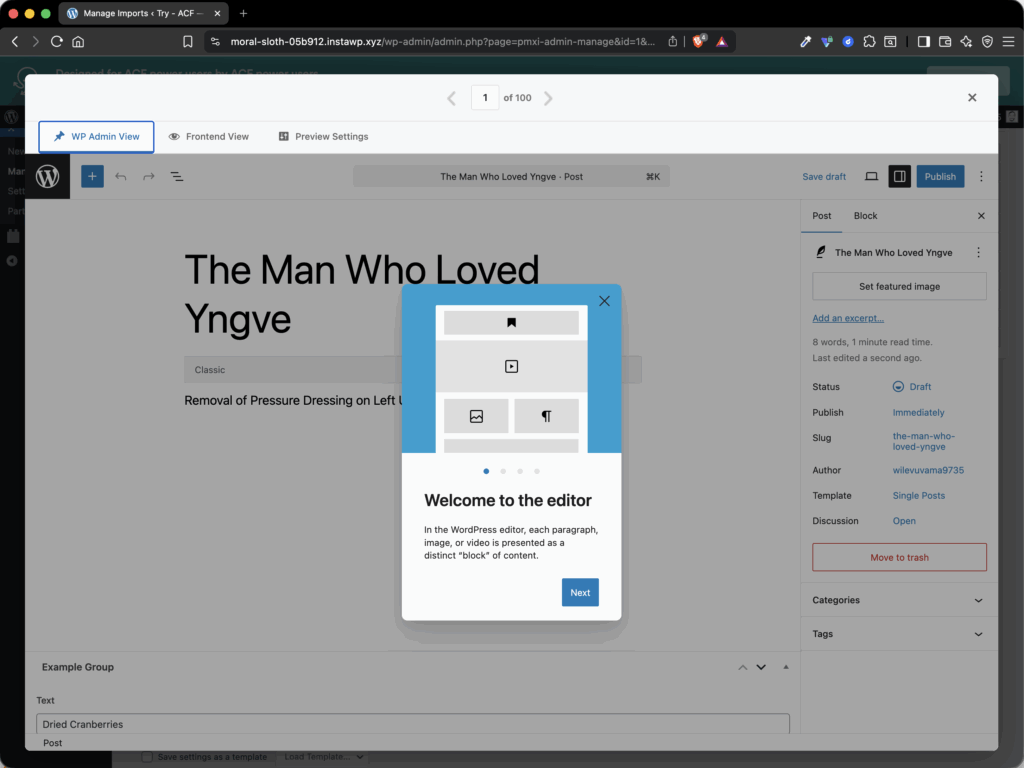Open the Load Template dropdown
This screenshot has height=768, width=1024.
tap(324, 757)
